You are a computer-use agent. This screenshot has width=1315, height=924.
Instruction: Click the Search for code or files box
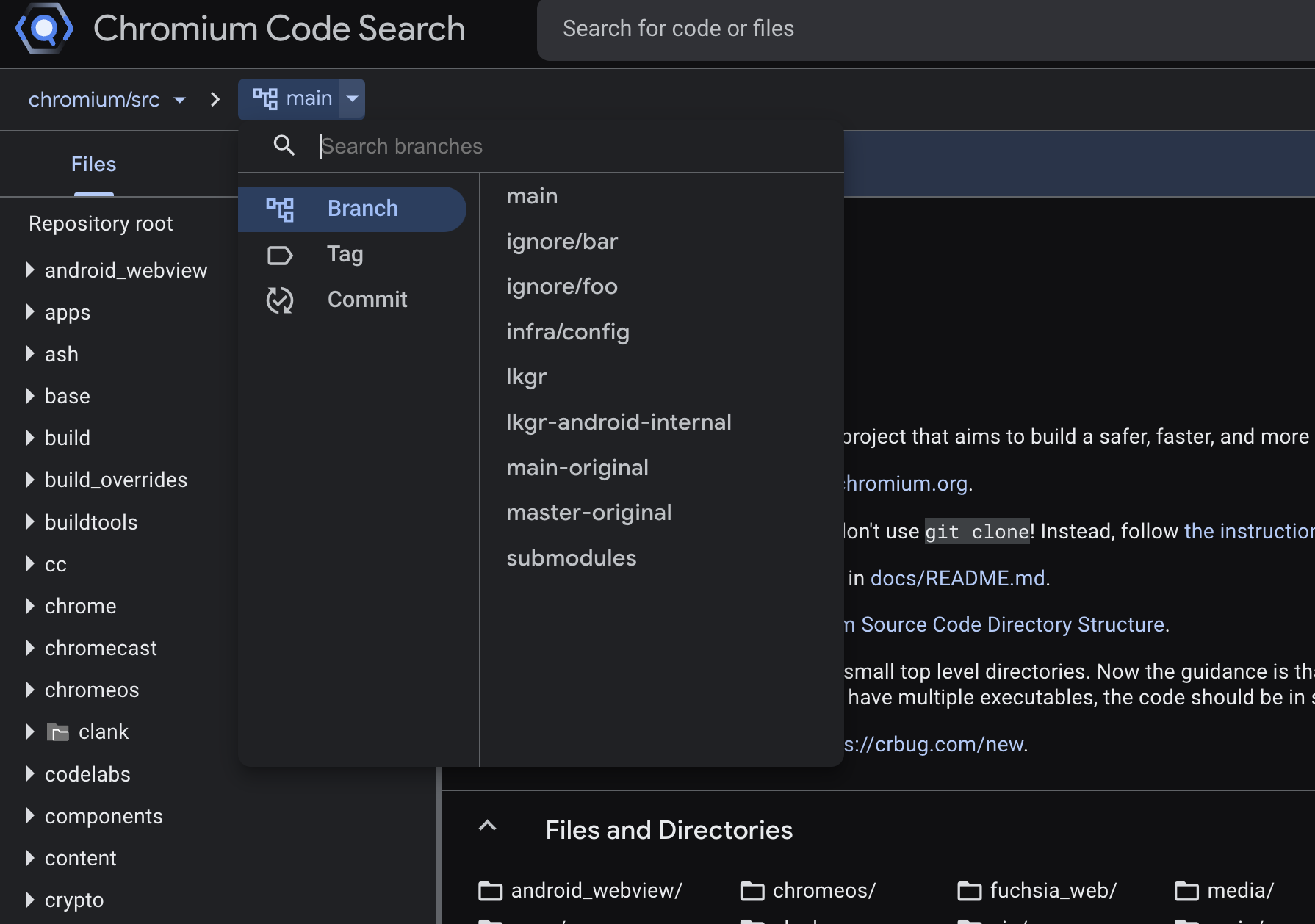pos(926,29)
